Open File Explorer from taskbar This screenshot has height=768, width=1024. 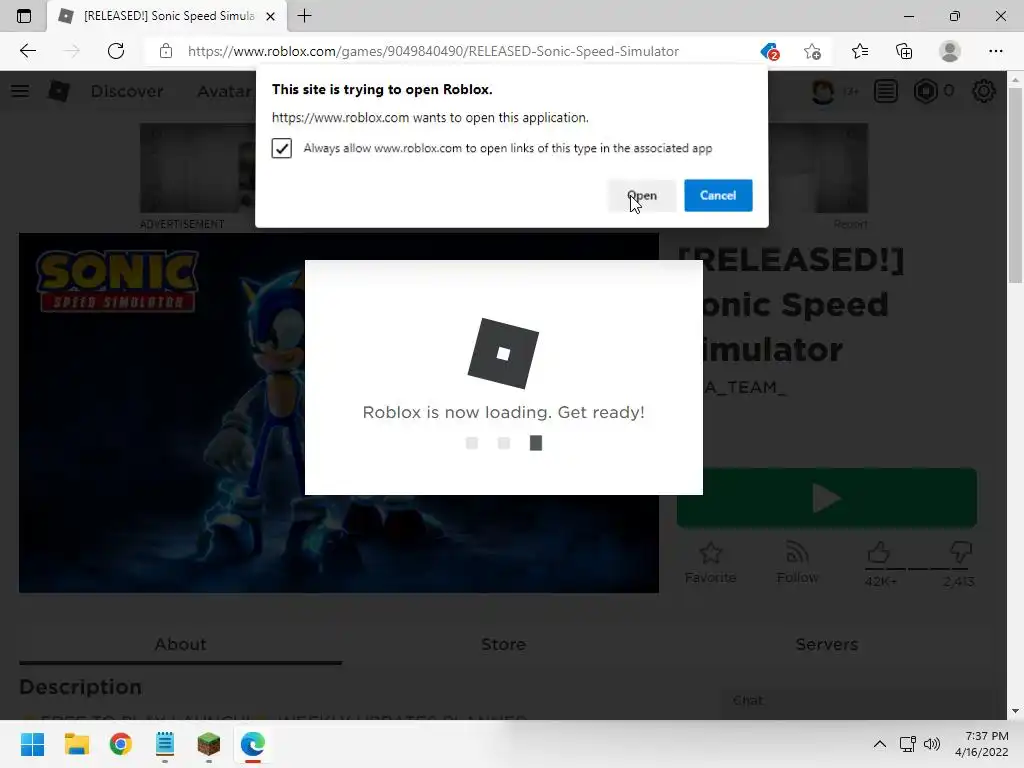pyautogui.click(x=76, y=744)
